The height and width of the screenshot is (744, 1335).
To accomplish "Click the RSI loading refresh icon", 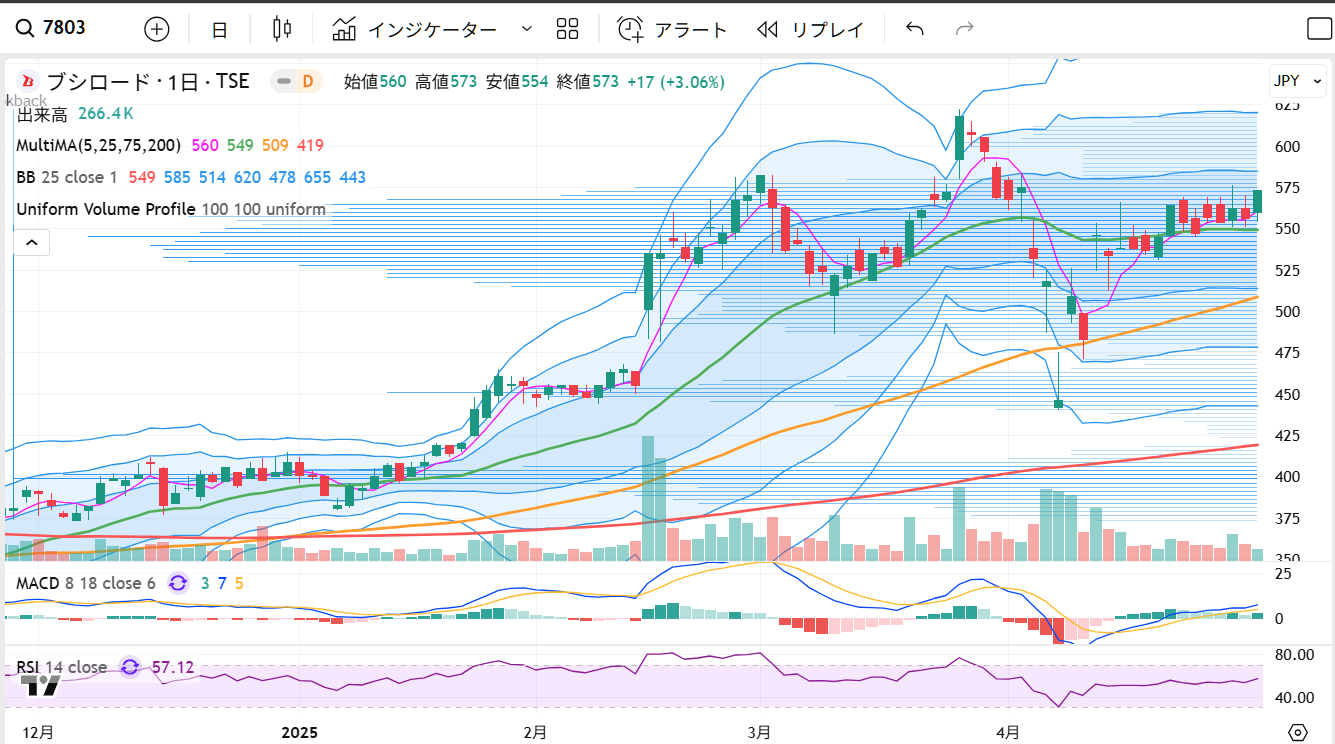I will [x=130, y=667].
